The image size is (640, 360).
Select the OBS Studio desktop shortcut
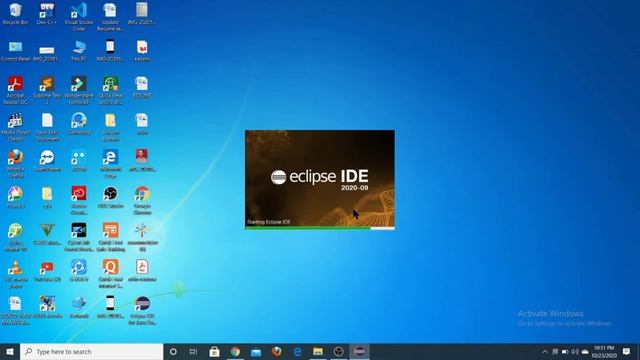pos(111,198)
